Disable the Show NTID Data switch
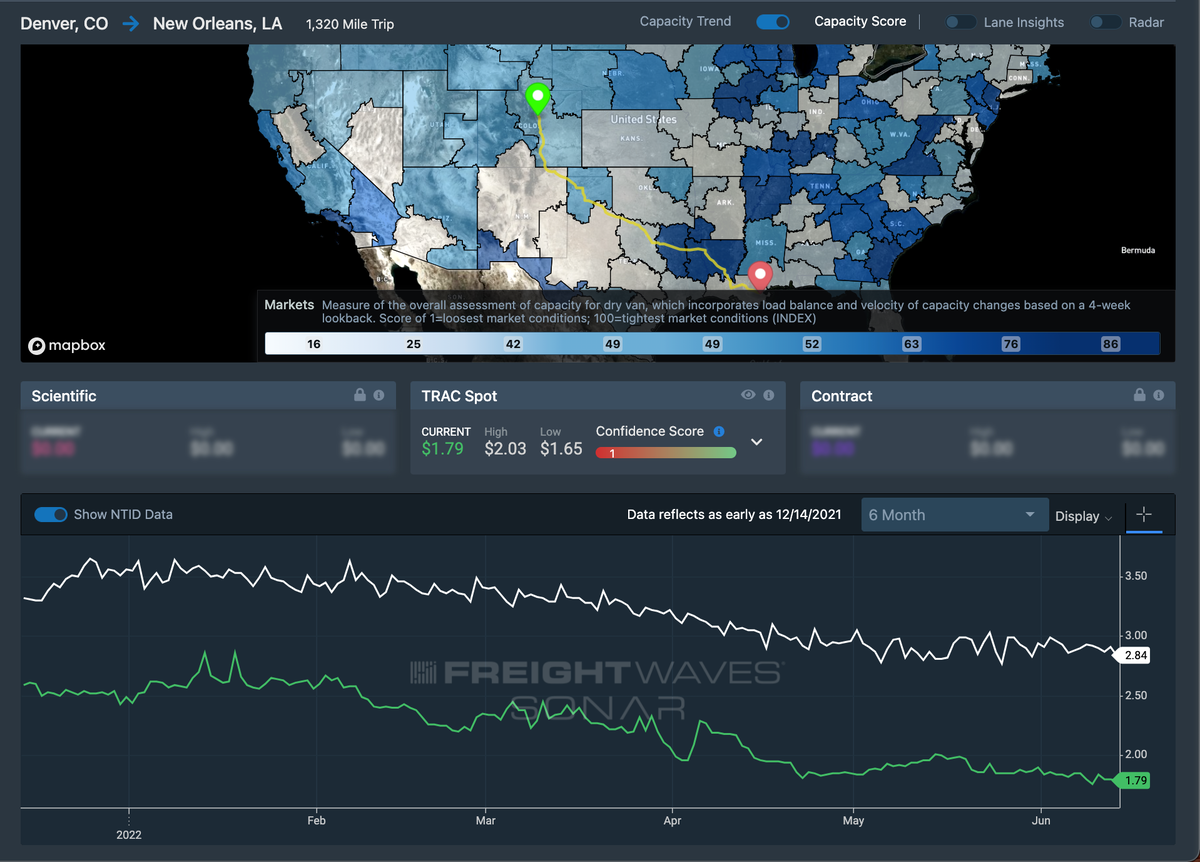This screenshot has width=1200, height=862. tap(51, 514)
